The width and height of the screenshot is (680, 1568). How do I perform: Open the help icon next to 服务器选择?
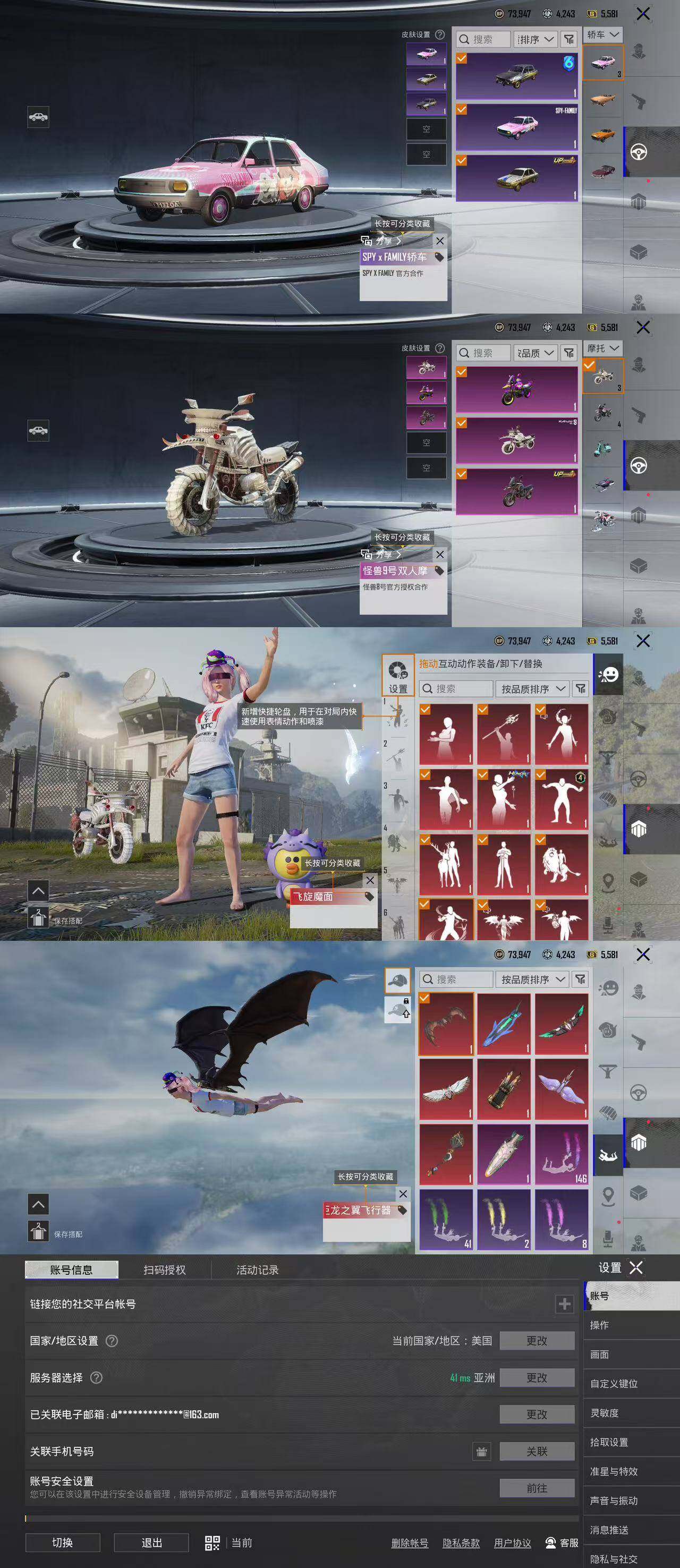point(96,1377)
